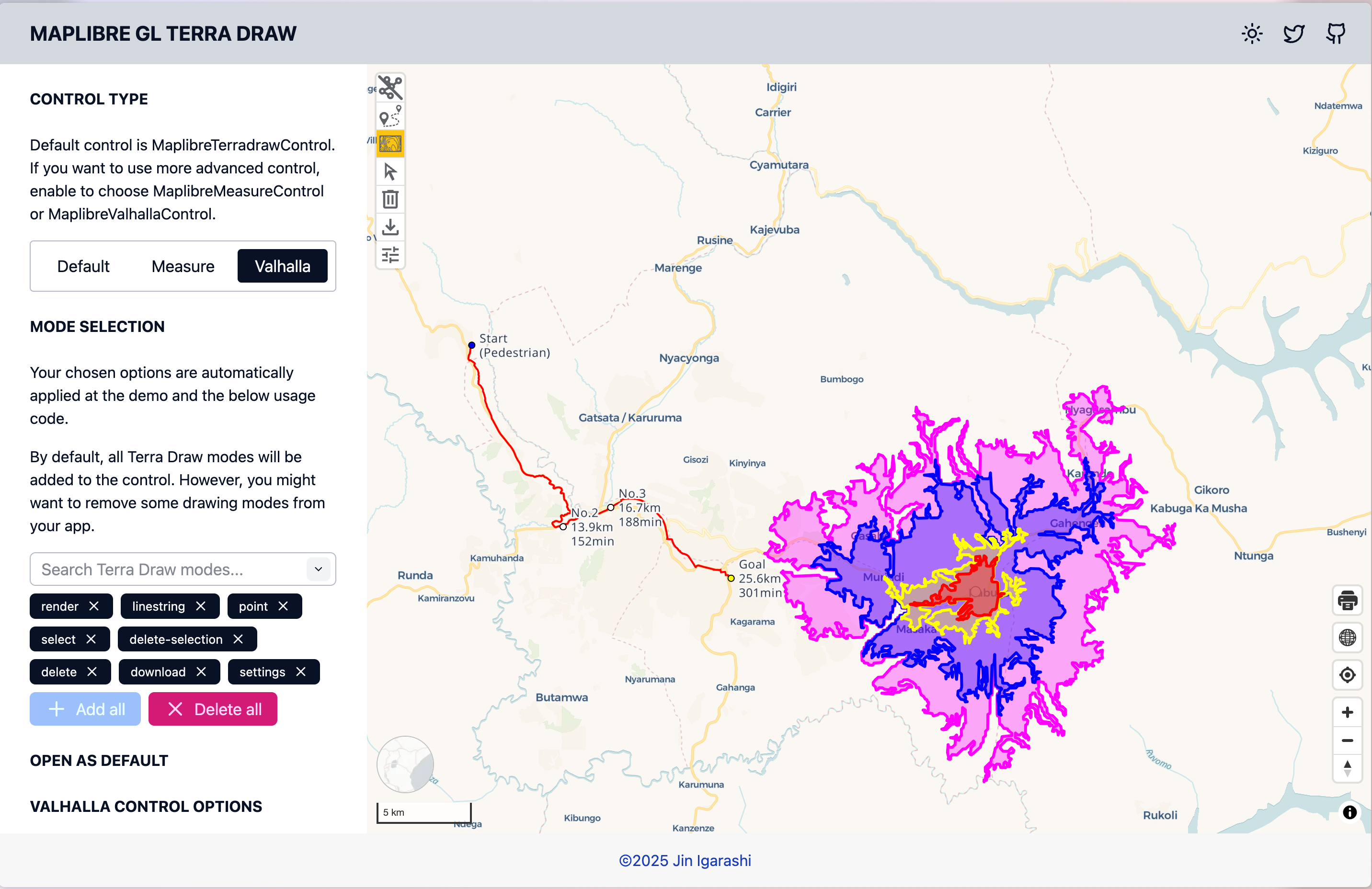Select the pointer select tool on the map toolbar
1372x889 pixels.
coord(390,171)
